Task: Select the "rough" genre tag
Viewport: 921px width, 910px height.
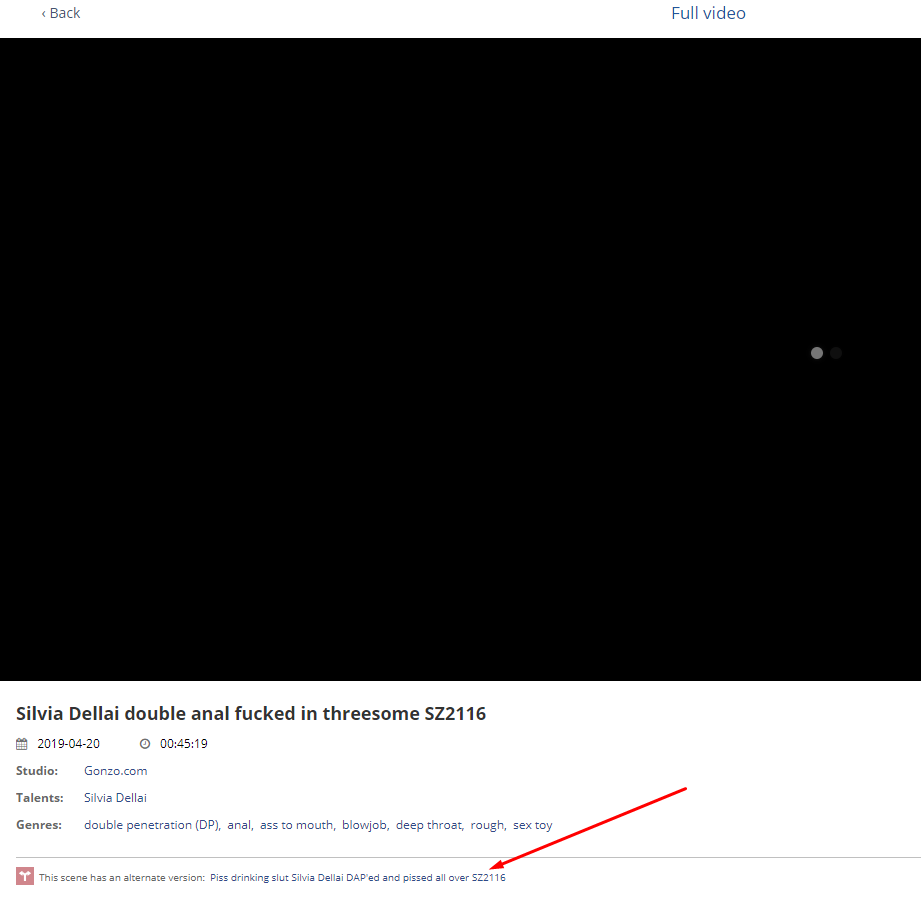Action: (x=487, y=825)
